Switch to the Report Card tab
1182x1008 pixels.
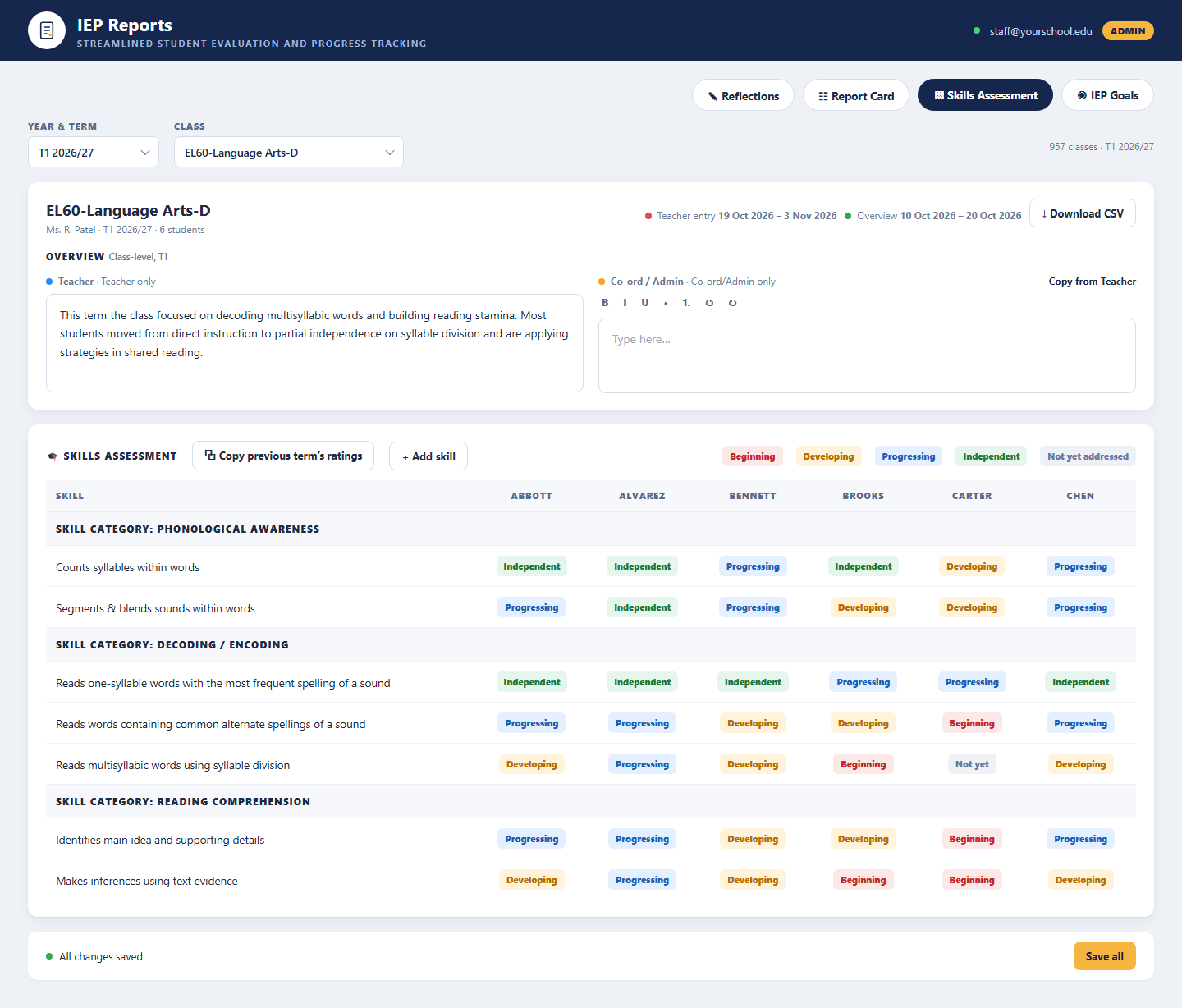(856, 95)
